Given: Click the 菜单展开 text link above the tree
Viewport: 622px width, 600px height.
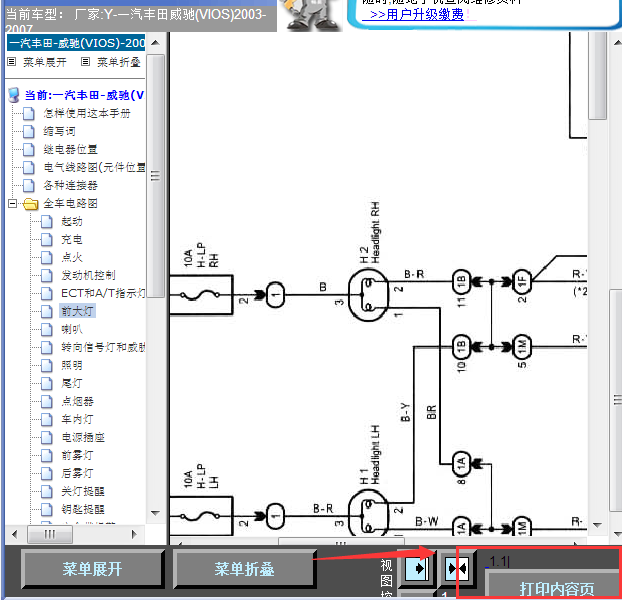Looking at the screenshot, I should 44,62.
